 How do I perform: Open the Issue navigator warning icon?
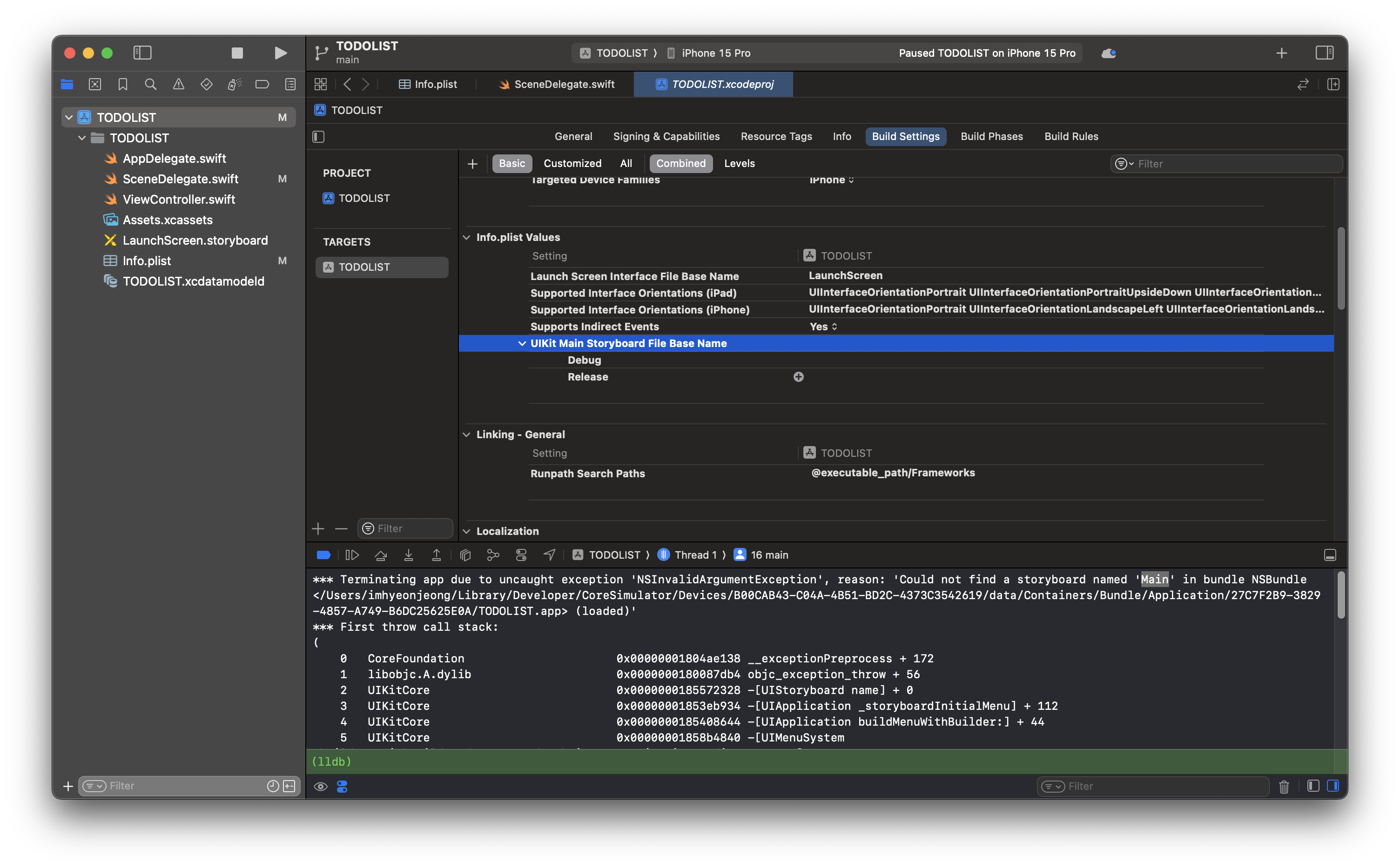point(179,84)
